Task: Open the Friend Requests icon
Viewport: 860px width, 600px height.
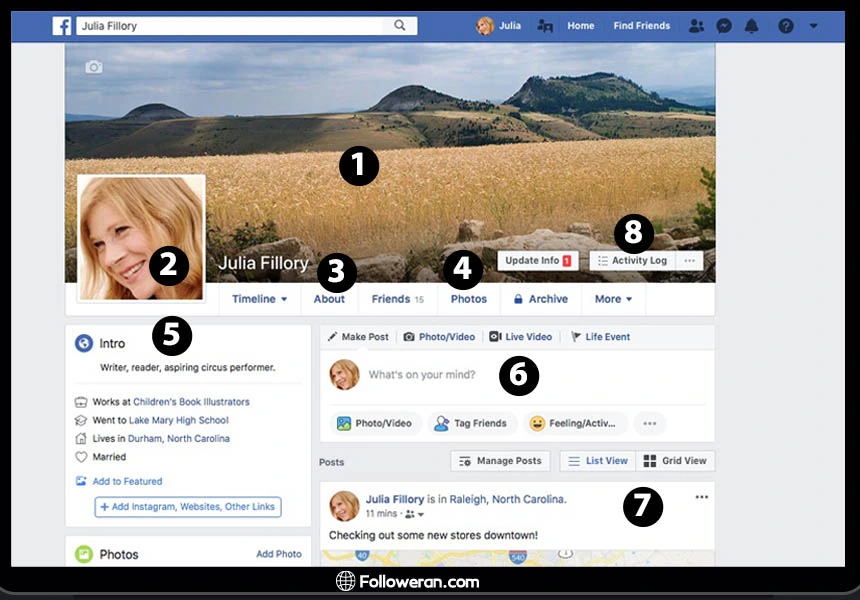Action: pos(697,26)
